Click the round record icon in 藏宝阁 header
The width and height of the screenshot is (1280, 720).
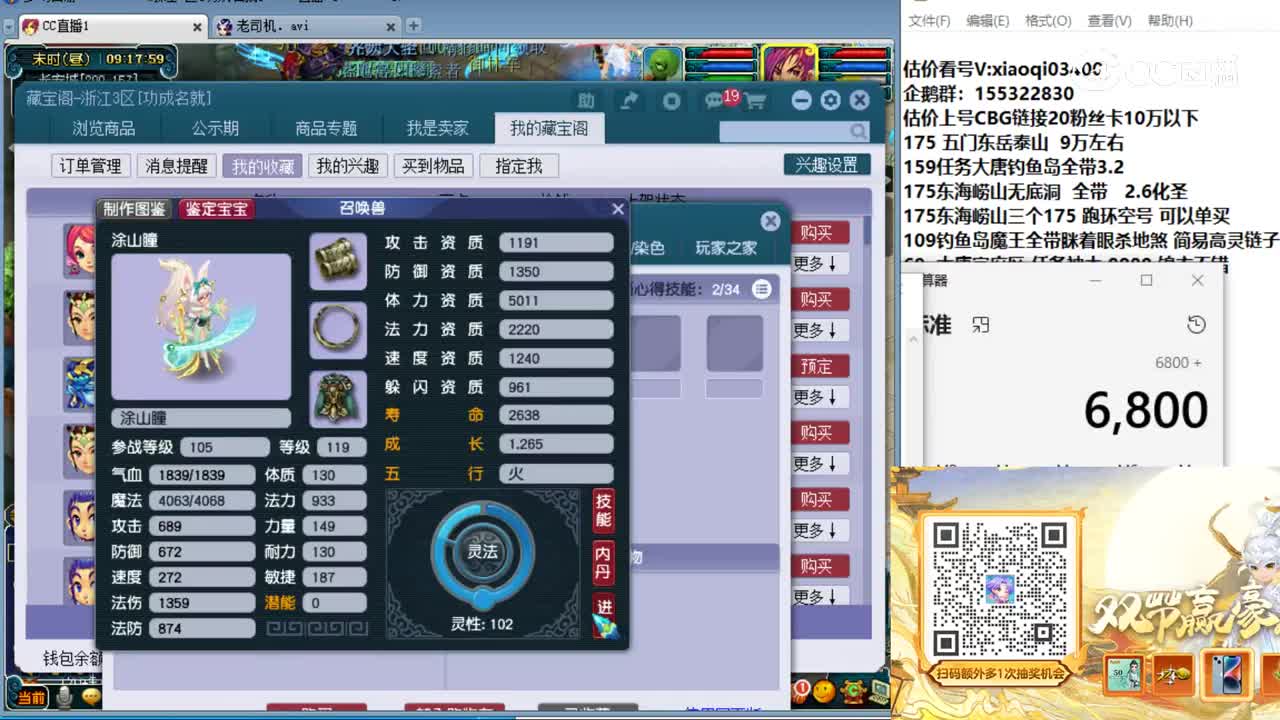pyautogui.click(x=672, y=100)
